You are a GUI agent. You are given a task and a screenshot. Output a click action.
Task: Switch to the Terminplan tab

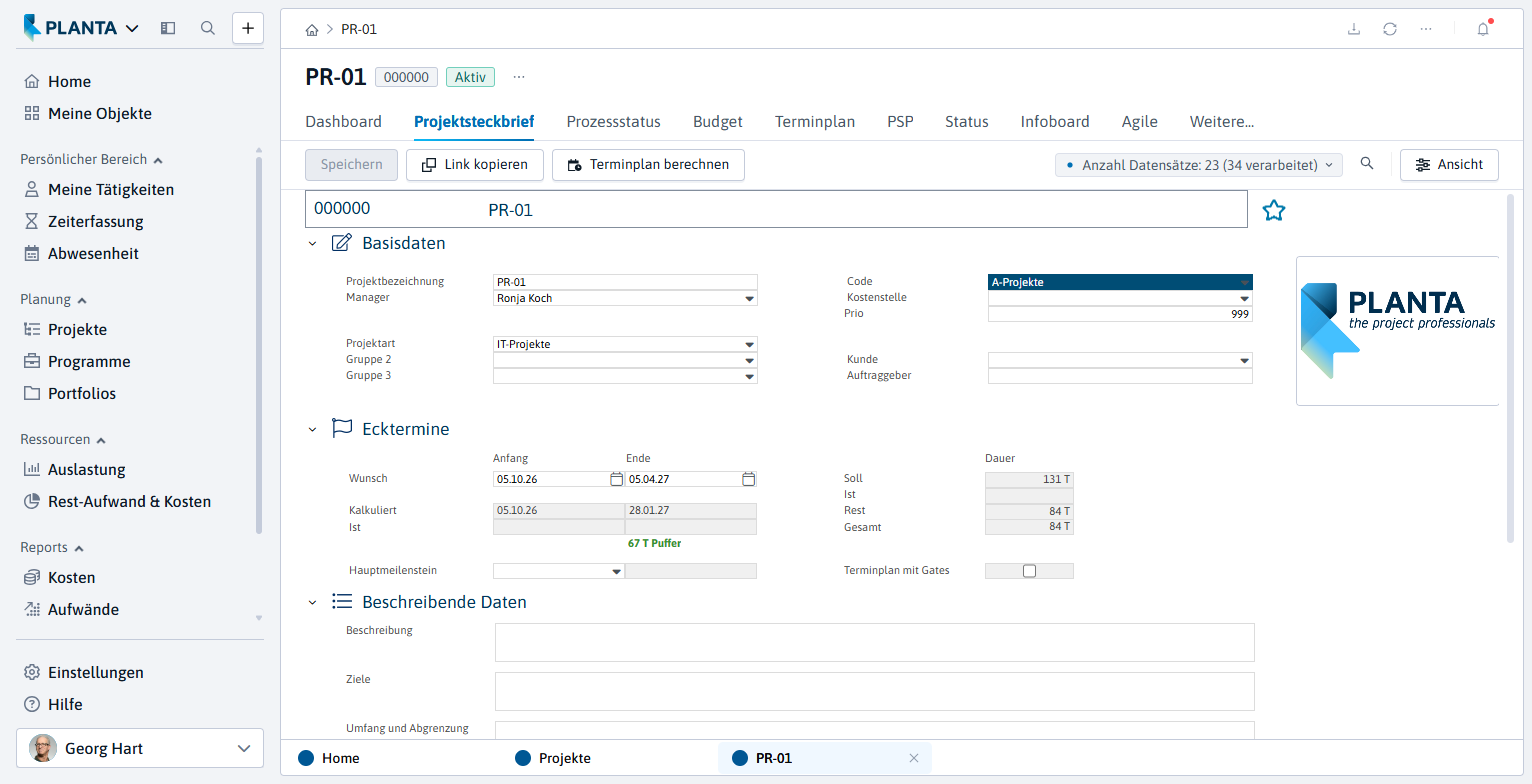click(815, 122)
